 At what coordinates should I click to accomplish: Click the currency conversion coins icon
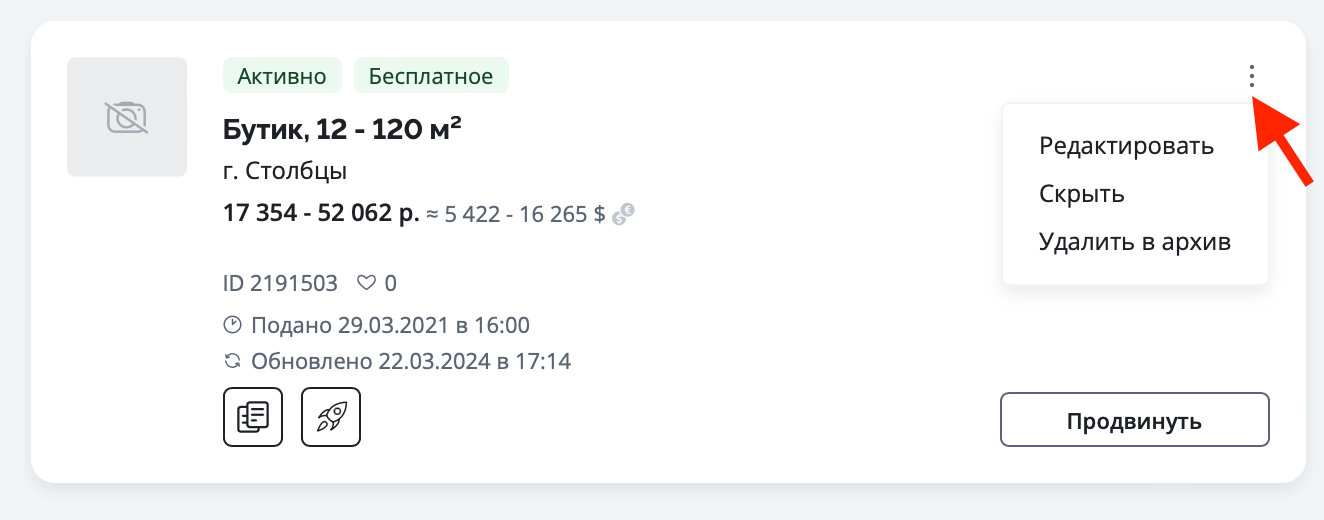(624, 214)
